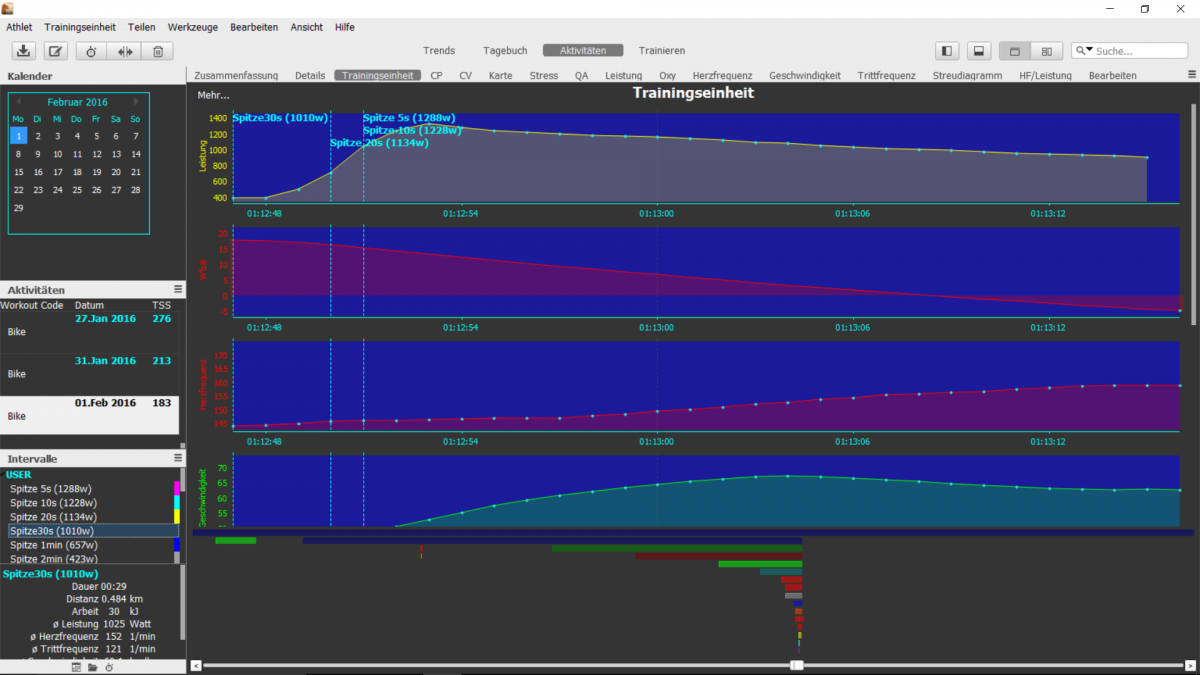Click the Mehr... link above the chart

213,95
